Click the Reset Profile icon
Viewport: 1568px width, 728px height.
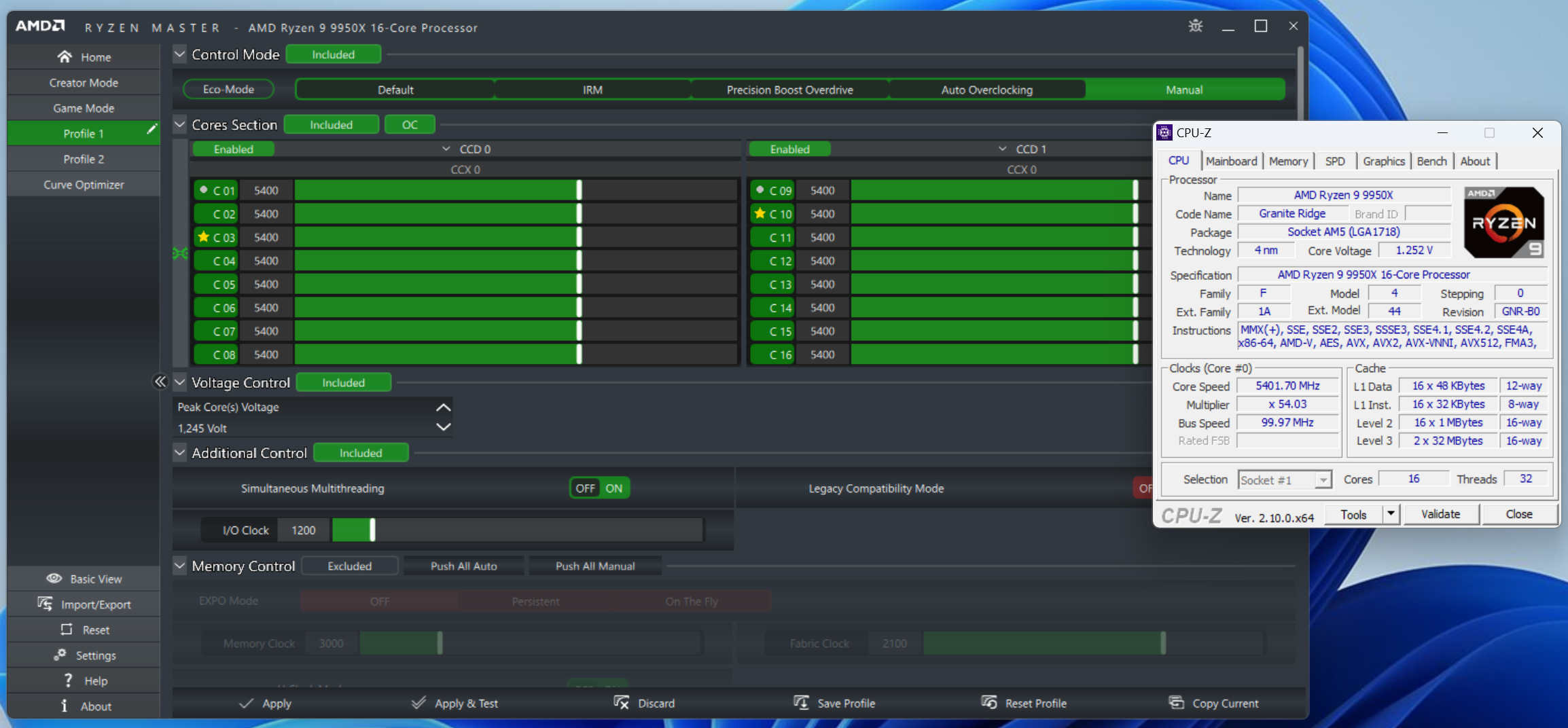[988, 702]
